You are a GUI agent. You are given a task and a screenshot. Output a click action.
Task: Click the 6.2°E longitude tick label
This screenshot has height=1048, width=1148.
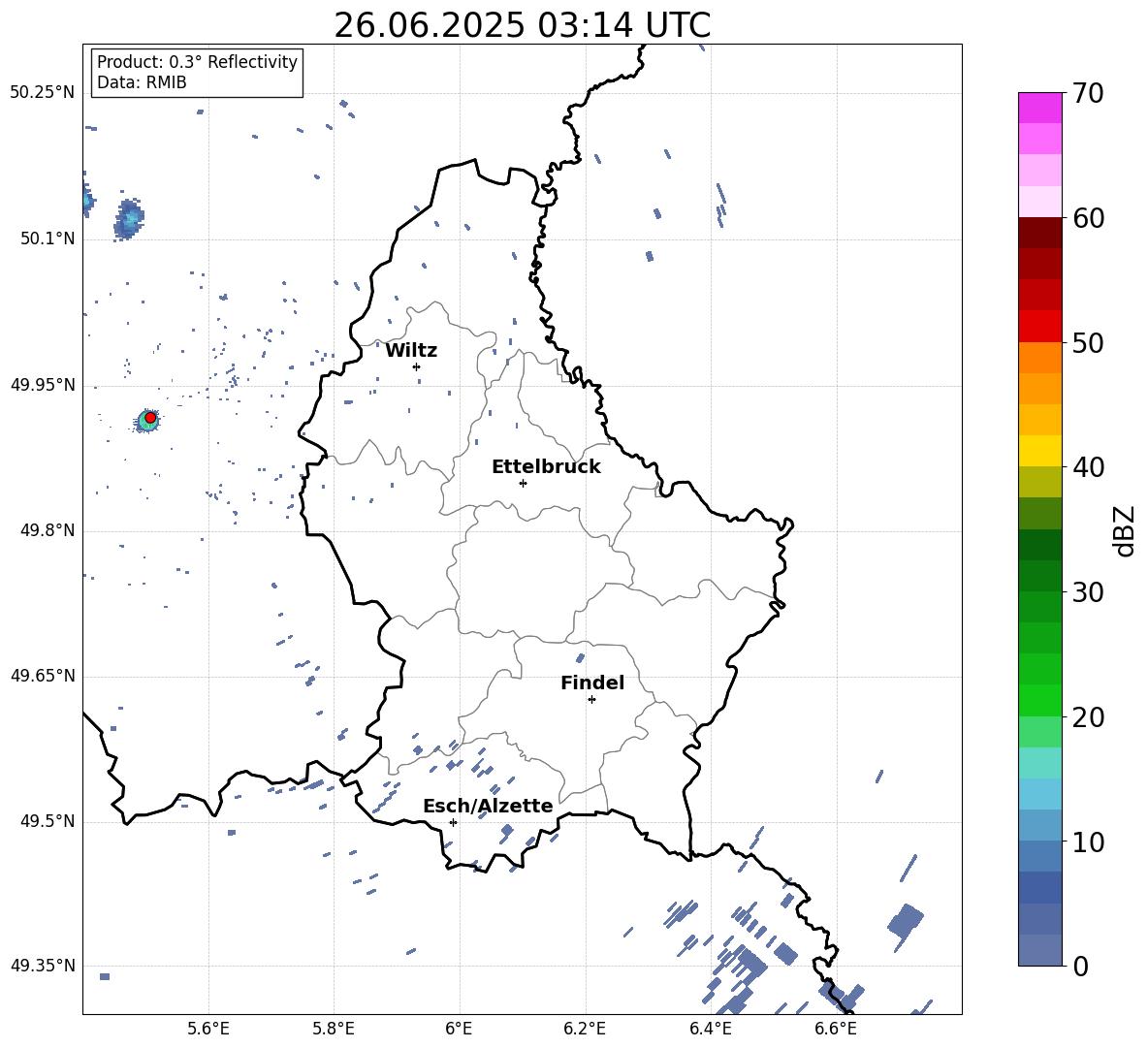(585, 1029)
